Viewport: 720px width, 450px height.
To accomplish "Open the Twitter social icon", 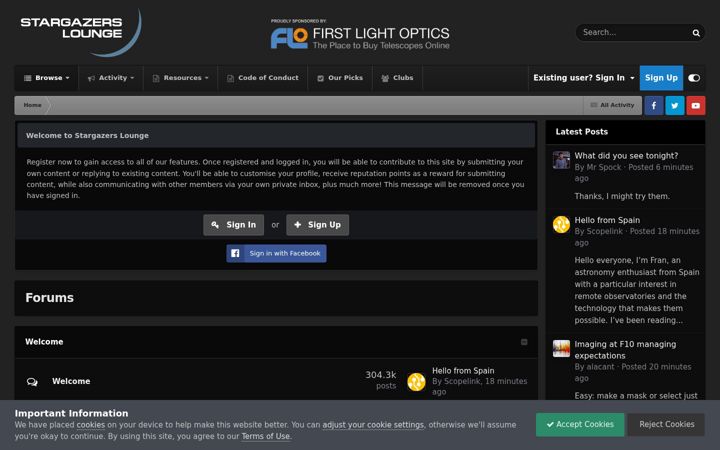I will pyautogui.click(x=675, y=106).
